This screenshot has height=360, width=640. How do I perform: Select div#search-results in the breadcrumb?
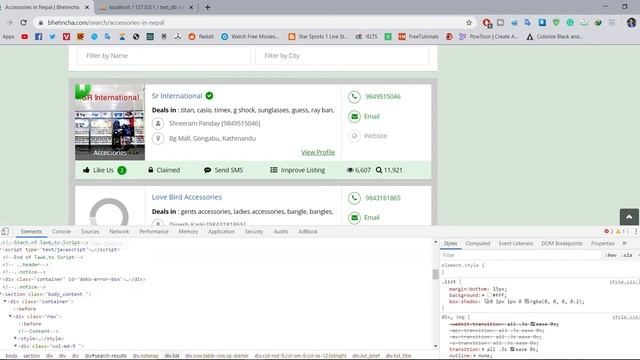(x=106, y=356)
